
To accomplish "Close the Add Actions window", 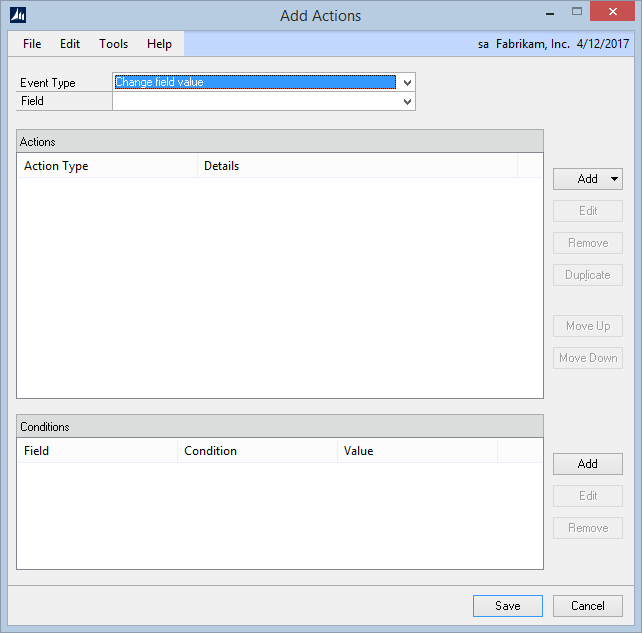I will tap(612, 11).
